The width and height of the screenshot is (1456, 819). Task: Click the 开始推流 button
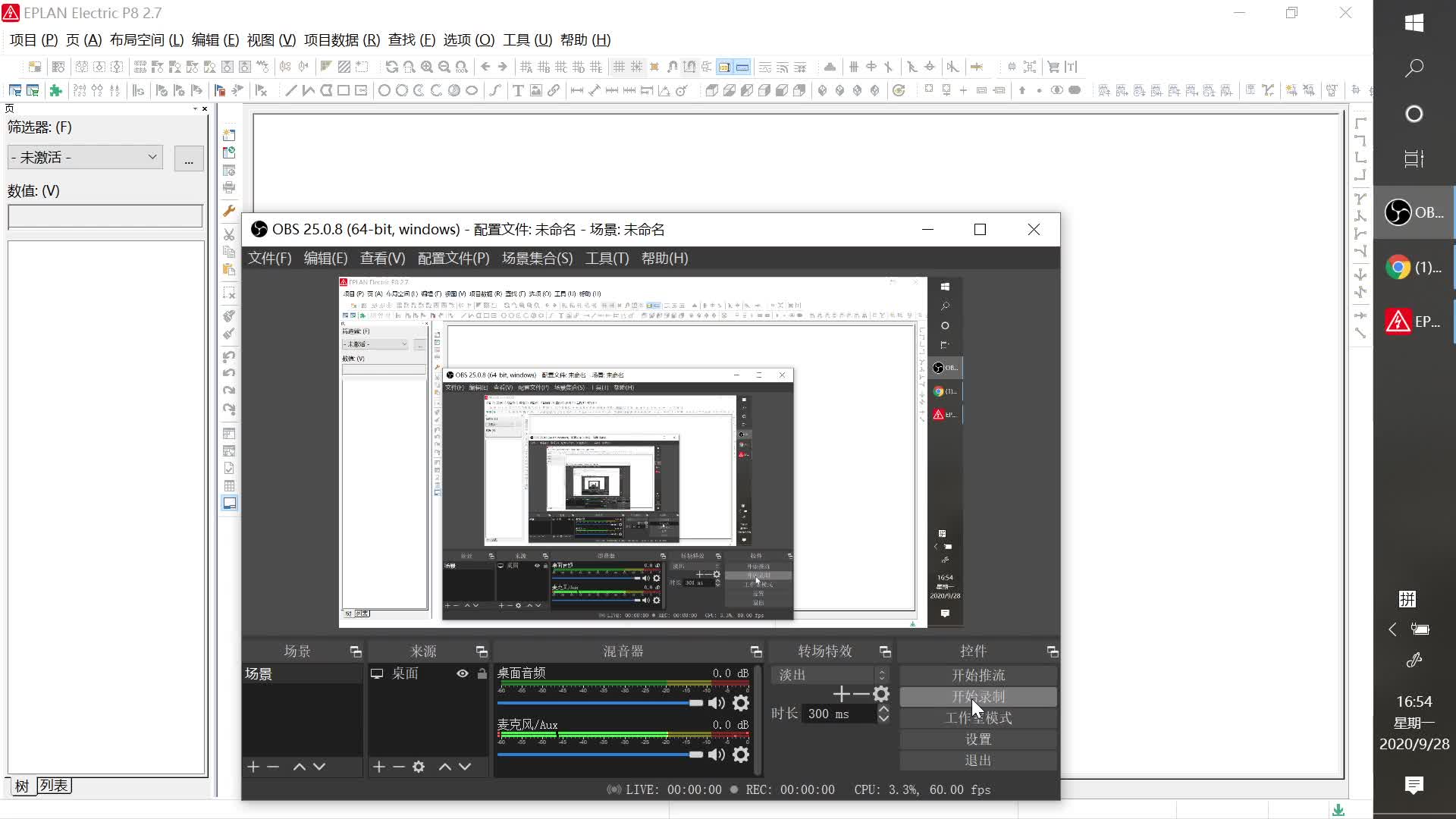(977, 675)
